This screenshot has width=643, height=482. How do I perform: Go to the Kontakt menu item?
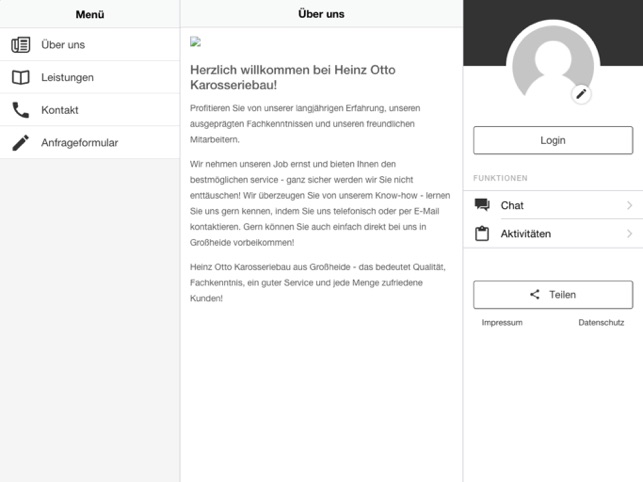[x=60, y=110]
